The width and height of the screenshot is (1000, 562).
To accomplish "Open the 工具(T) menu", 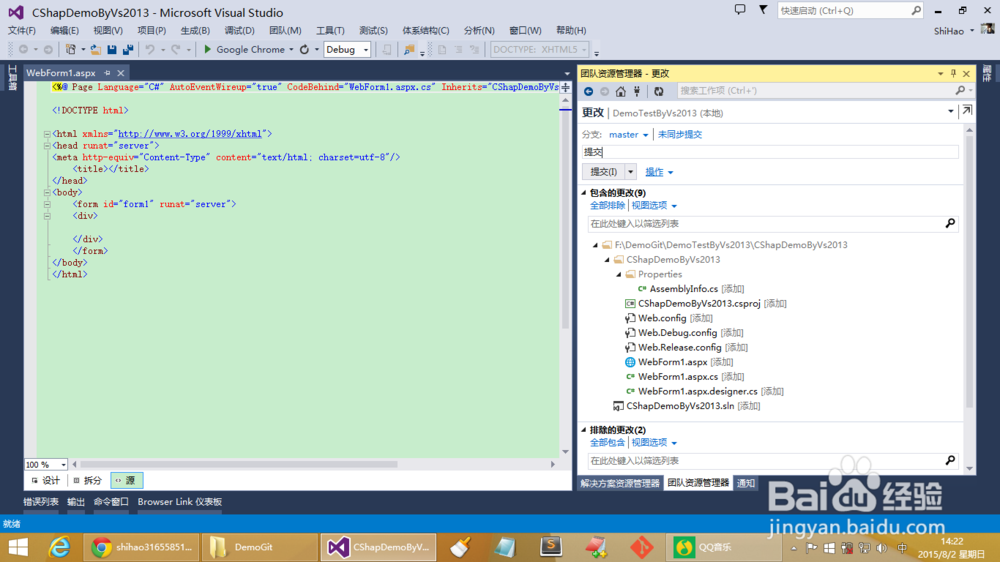I will [x=330, y=31].
